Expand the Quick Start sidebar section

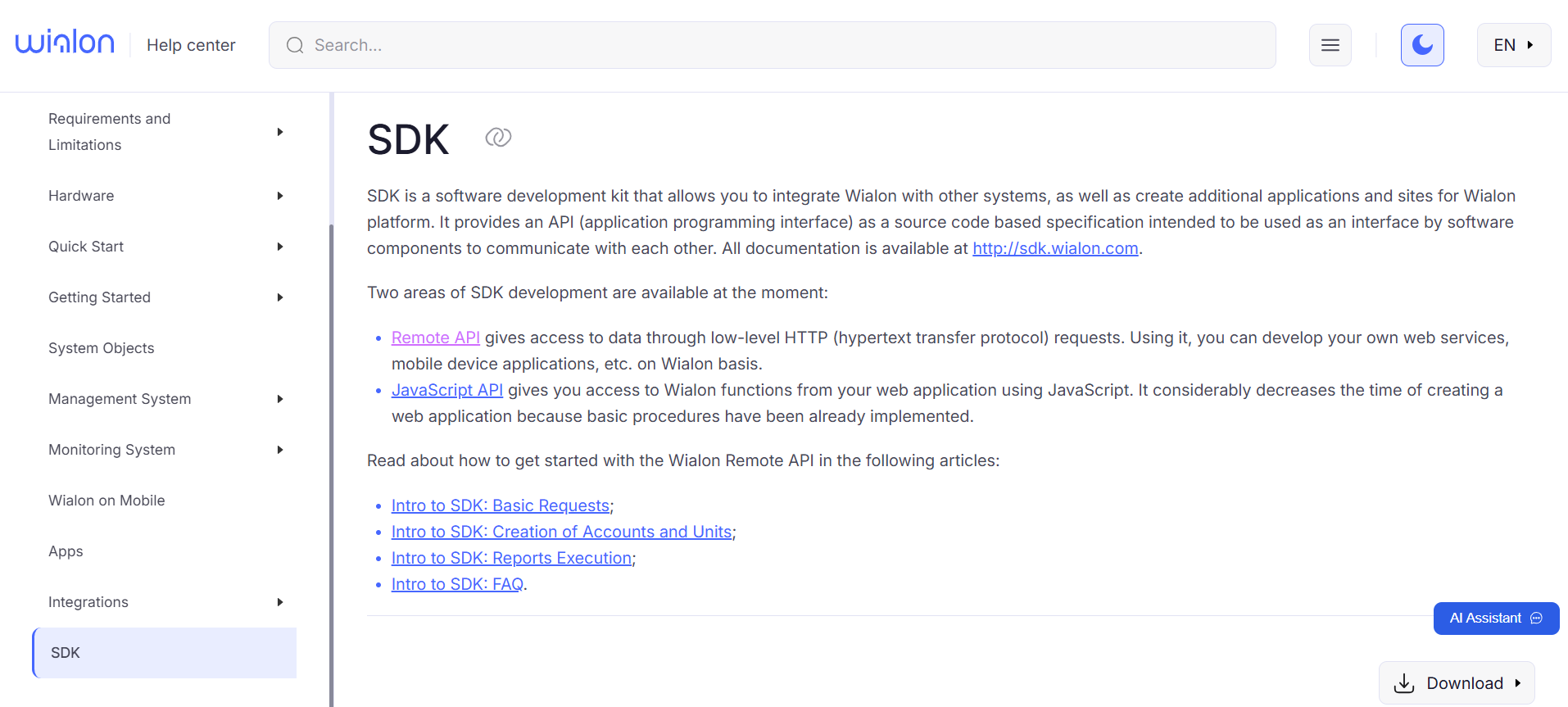tap(280, 247)
